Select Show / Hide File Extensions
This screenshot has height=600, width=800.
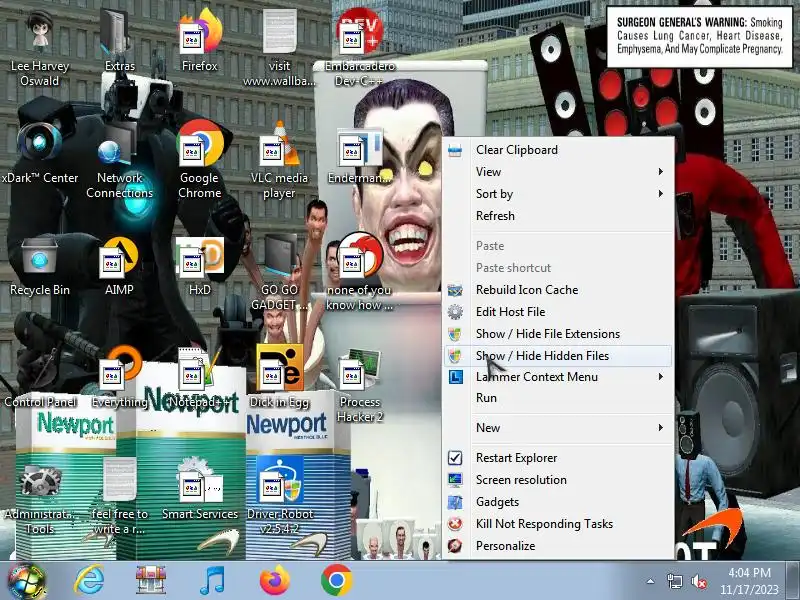559,333
